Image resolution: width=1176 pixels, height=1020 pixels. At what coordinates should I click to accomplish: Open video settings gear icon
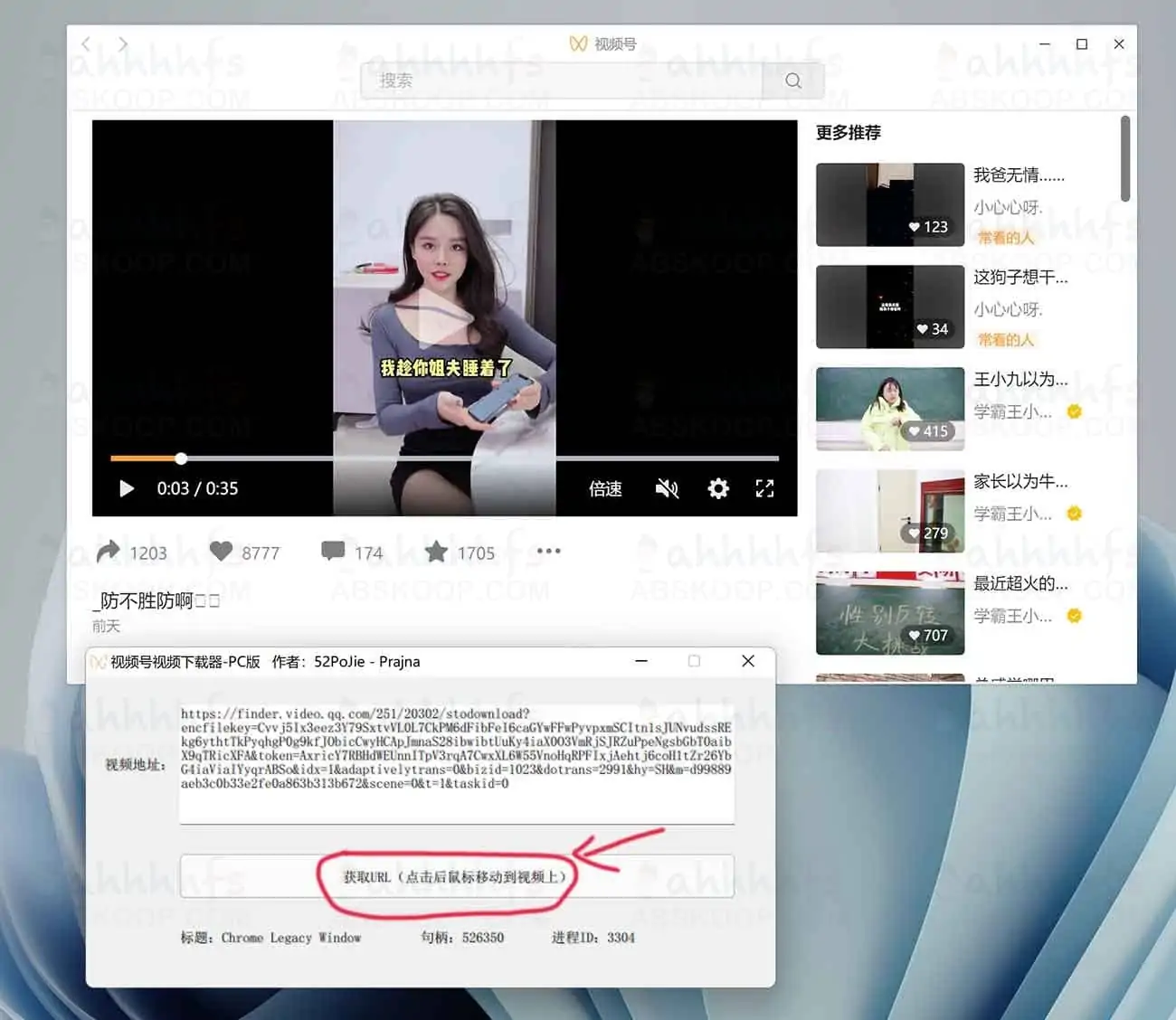coord(718,489)
